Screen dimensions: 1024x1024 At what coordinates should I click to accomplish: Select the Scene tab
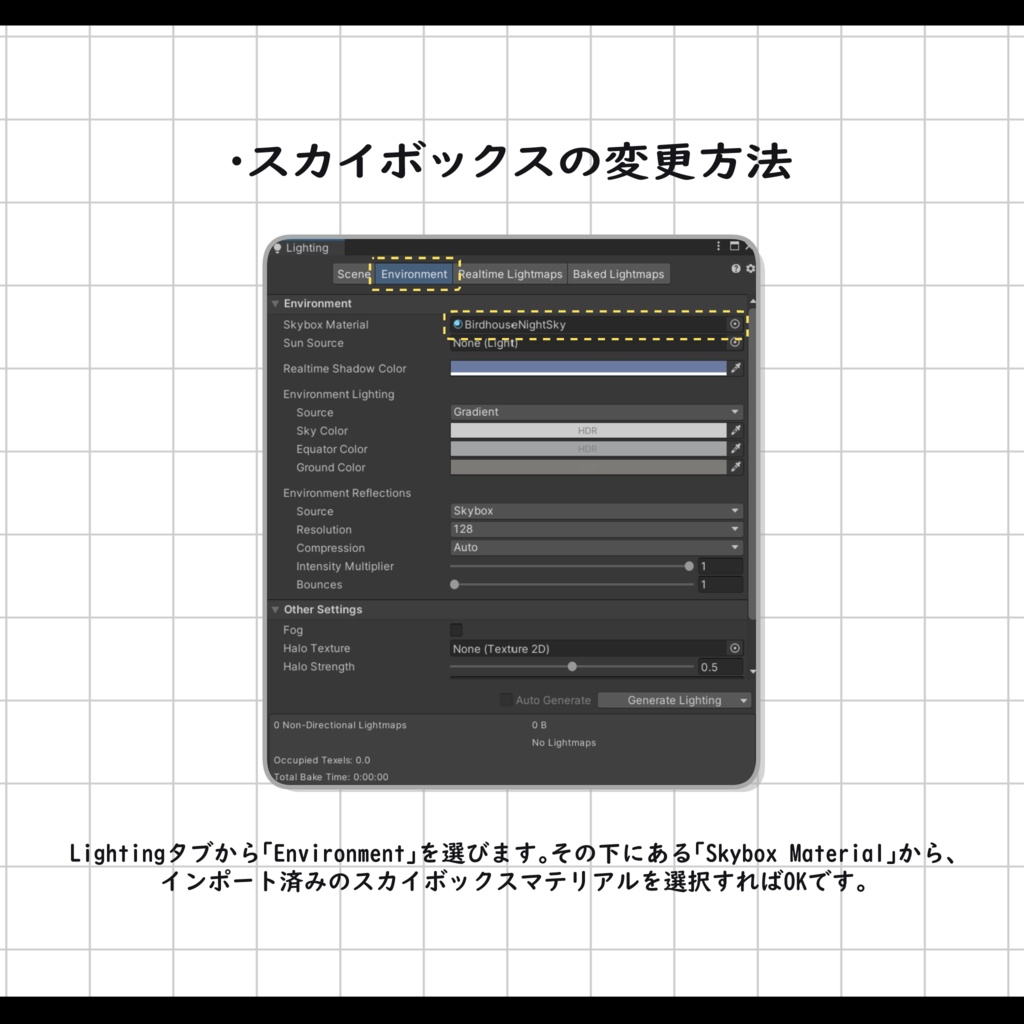tap(353, 273)
